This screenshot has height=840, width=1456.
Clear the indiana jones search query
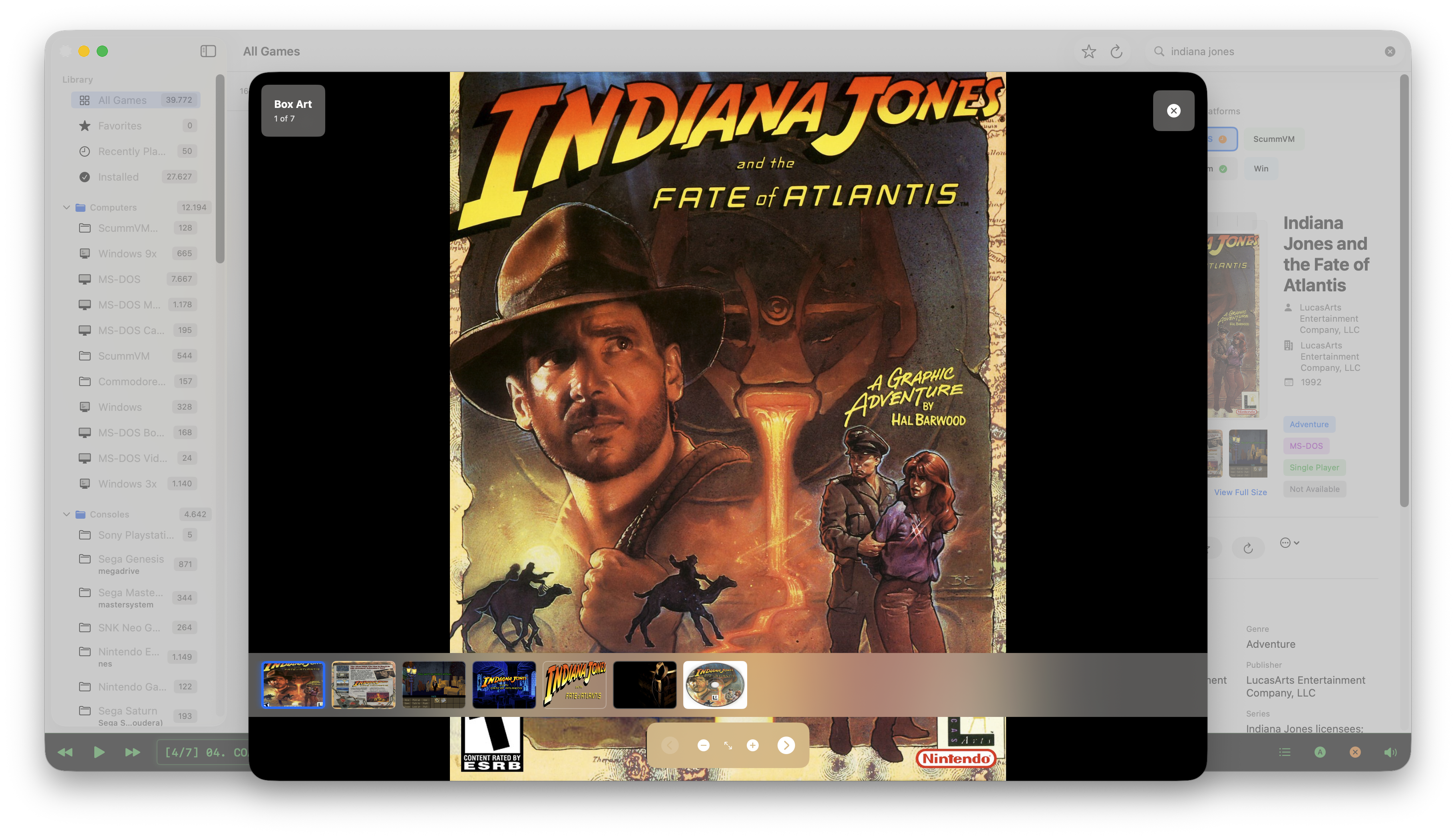(x=1390, y=51)
